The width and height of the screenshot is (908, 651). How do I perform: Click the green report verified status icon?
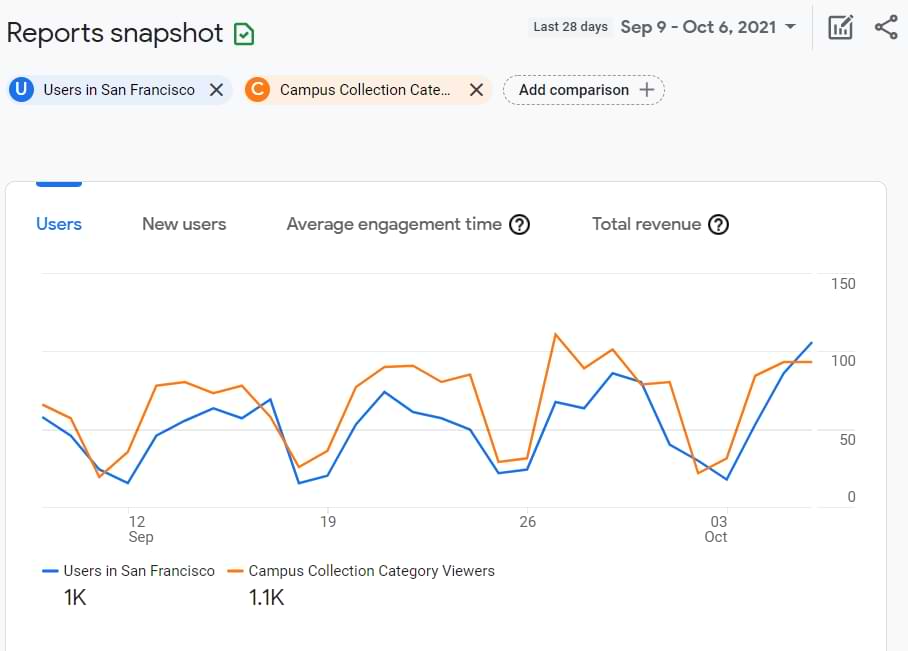click(244, 34)
